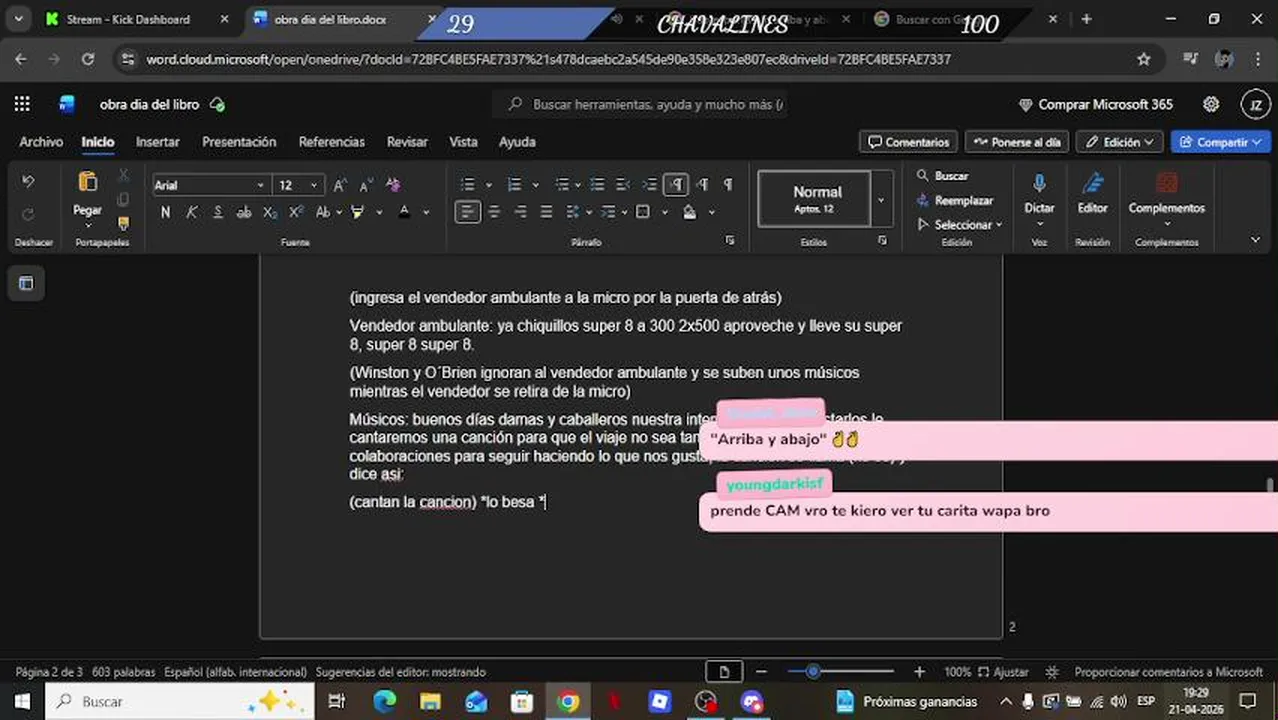Increase the font size
The width and height of the screenshot is (1278, 720).
[x=340, y=185]
